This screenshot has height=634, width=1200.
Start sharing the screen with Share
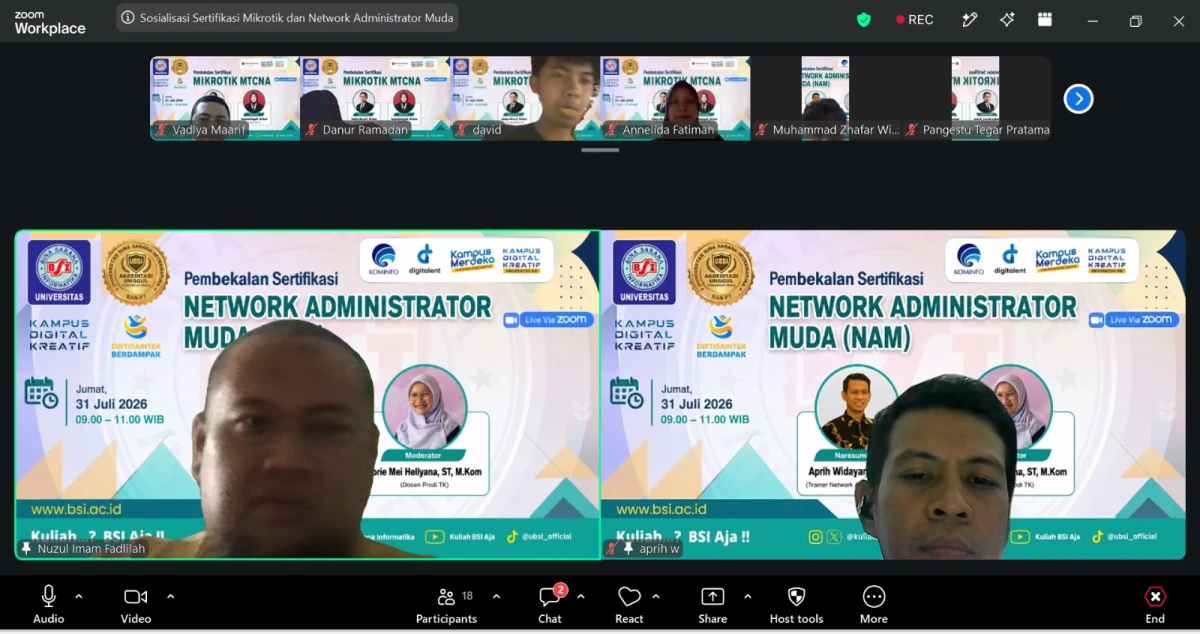(712, 605)
